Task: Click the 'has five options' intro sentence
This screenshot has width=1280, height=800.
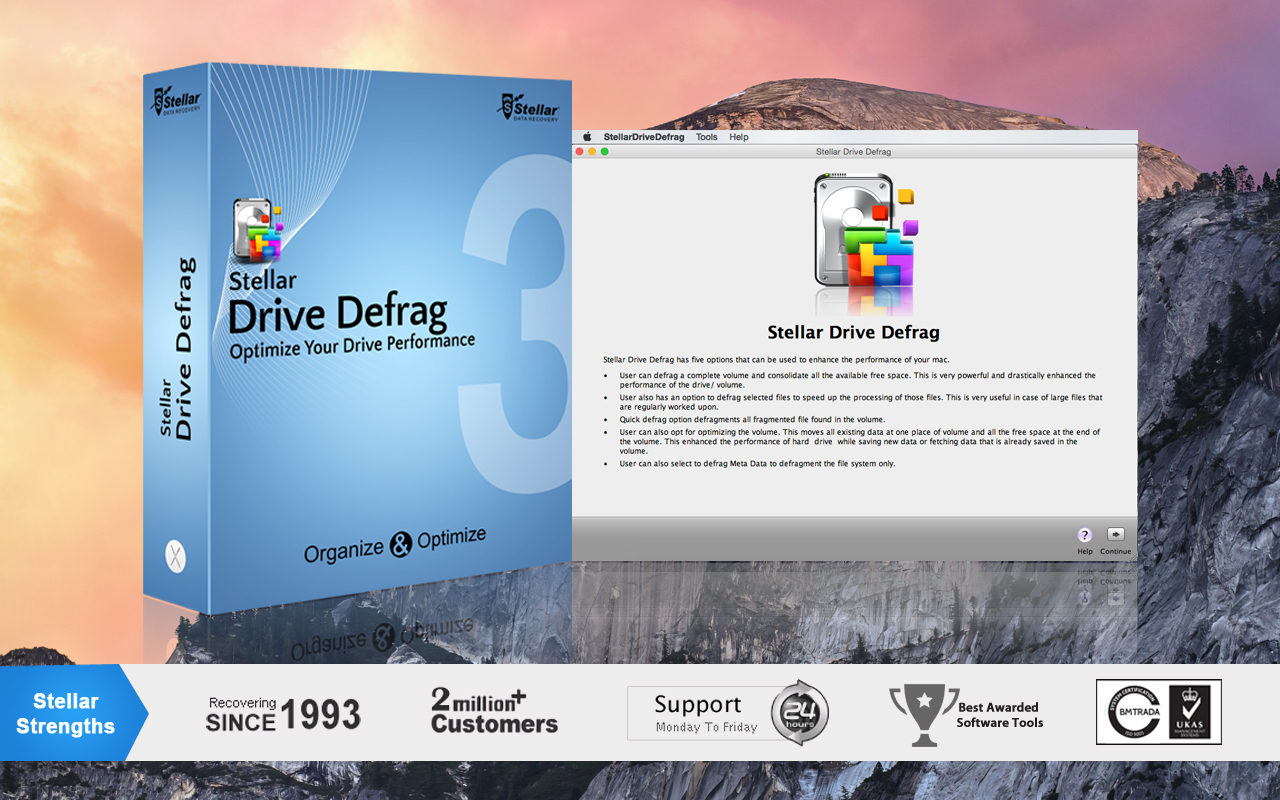Action: pos(776,359)
